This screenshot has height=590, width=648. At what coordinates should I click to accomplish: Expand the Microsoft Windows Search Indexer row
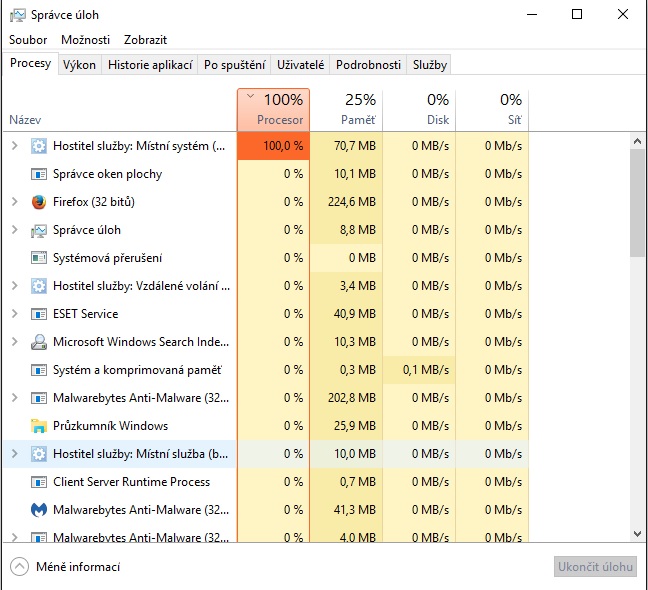pyautogui.click(x=14, y=342)
